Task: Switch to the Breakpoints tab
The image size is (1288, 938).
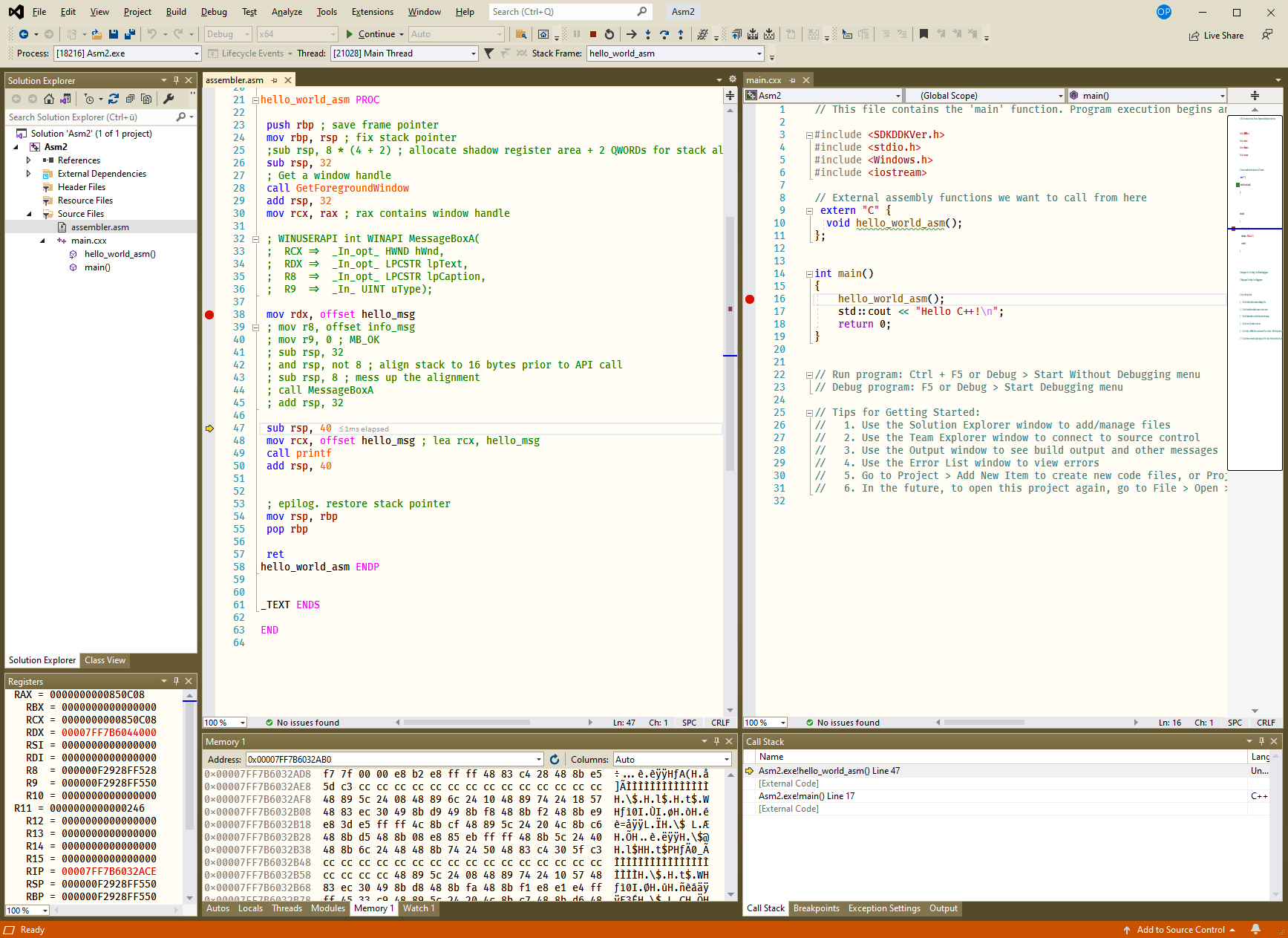Action: tap(816, 908)
